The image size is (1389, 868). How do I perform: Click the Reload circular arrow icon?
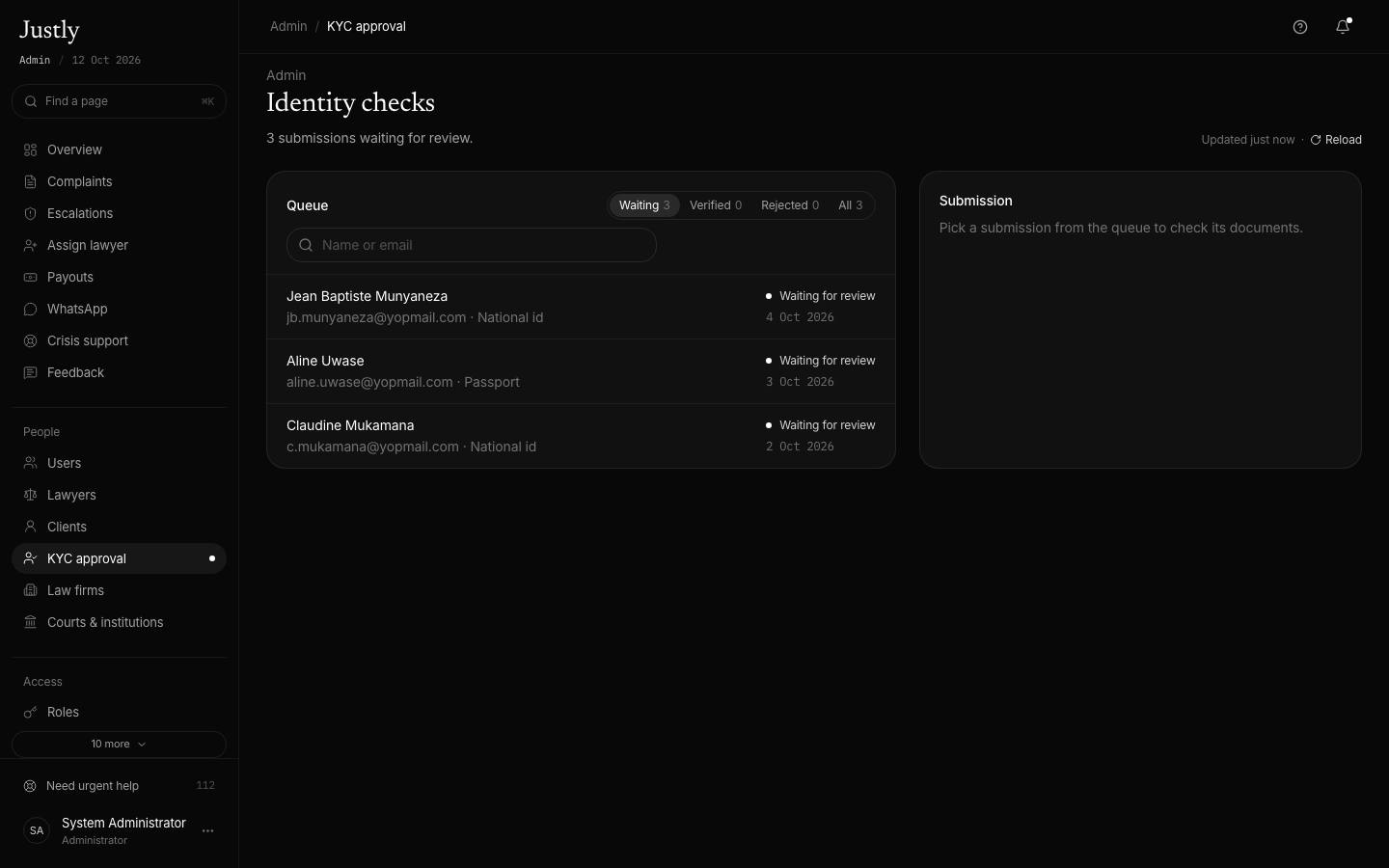(1316, 140)
